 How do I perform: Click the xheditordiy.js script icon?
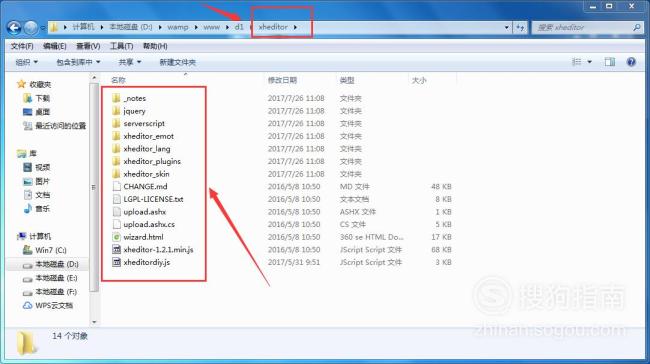pos(116,262)
